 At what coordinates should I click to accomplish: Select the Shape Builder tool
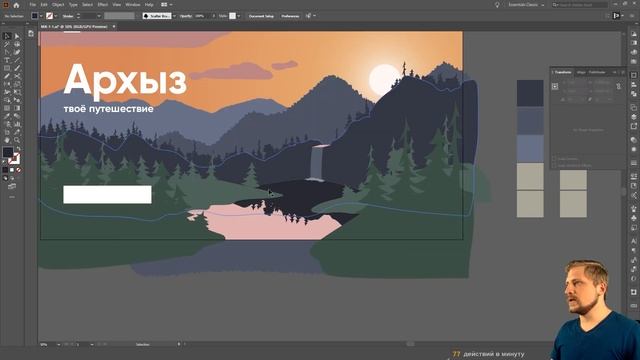tap(7, 100)
